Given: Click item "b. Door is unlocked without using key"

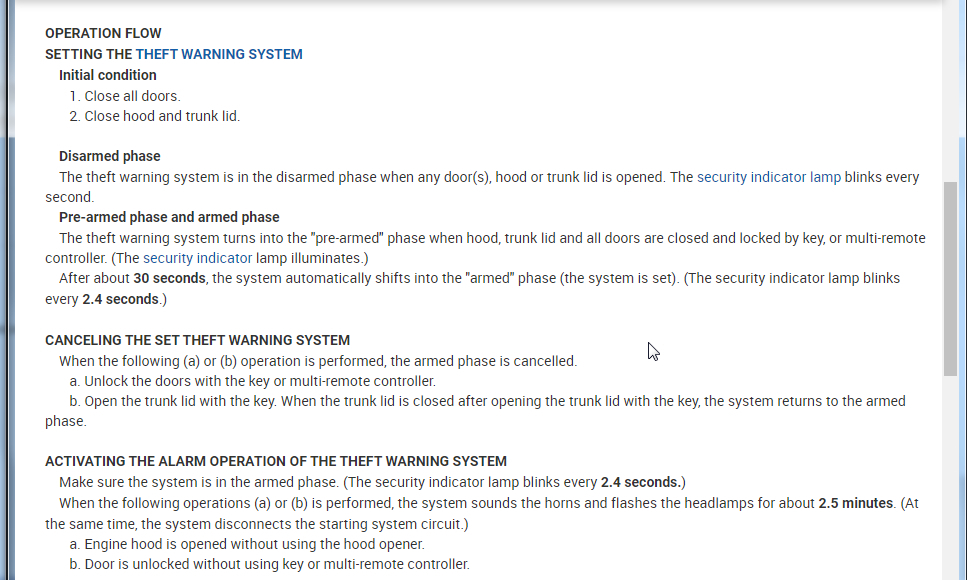Looking at the screenshot, I should pos(269,564).
